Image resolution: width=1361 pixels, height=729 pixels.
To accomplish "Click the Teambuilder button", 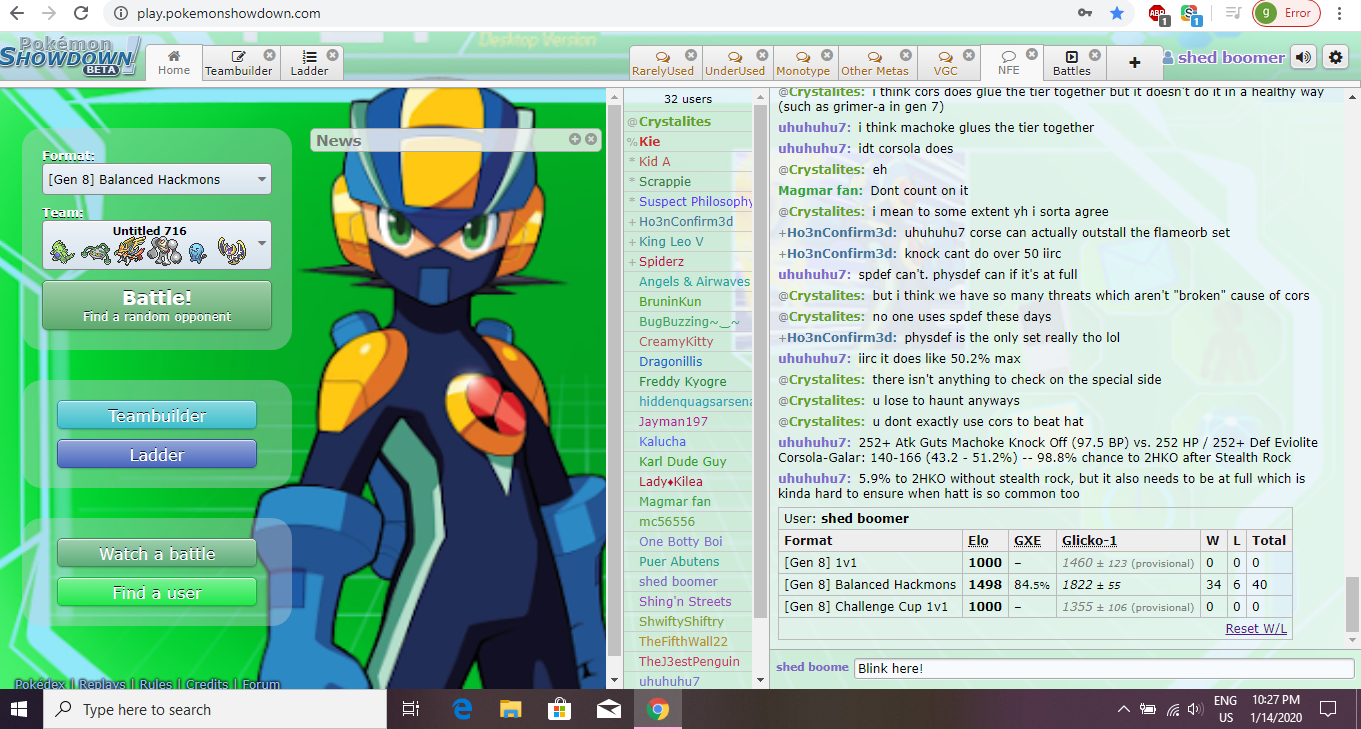I will pyautogui.click(x=157, y=415).
